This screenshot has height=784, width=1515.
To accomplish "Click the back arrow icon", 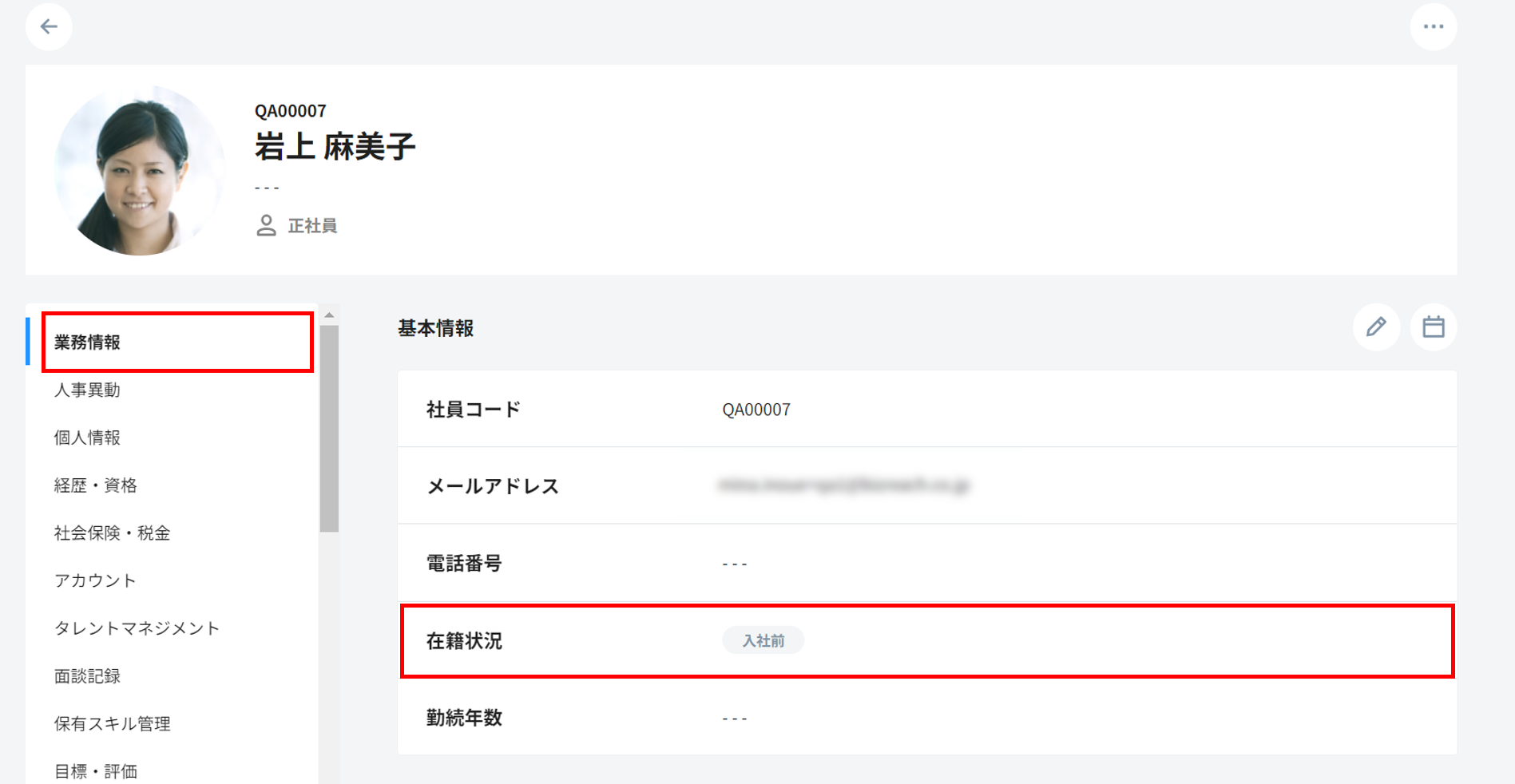I will 49,27.
